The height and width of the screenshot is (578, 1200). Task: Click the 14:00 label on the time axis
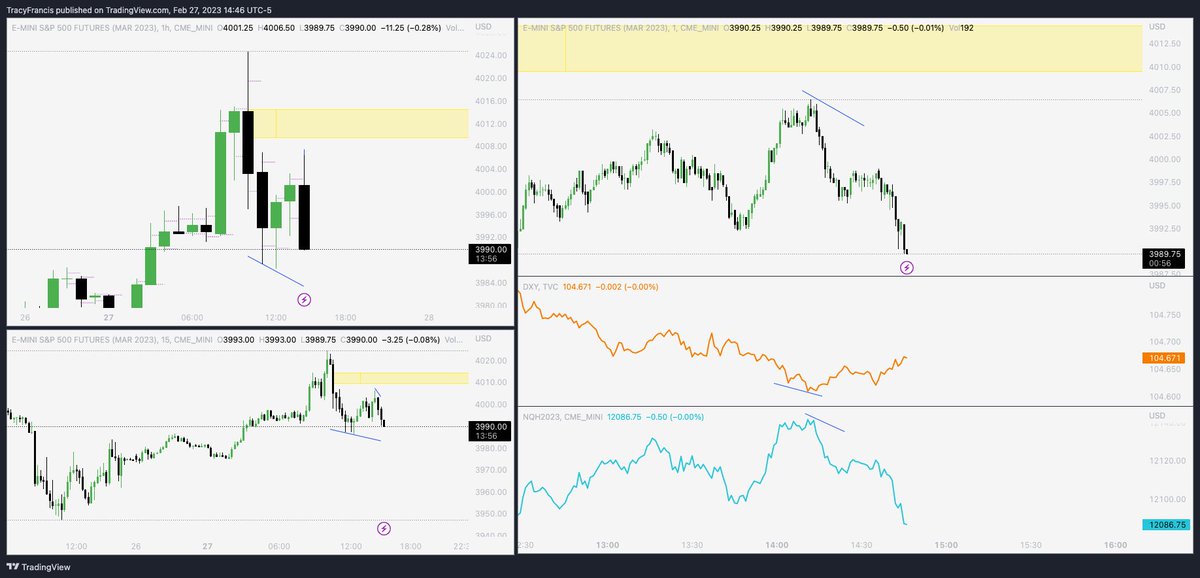(777, 545)
